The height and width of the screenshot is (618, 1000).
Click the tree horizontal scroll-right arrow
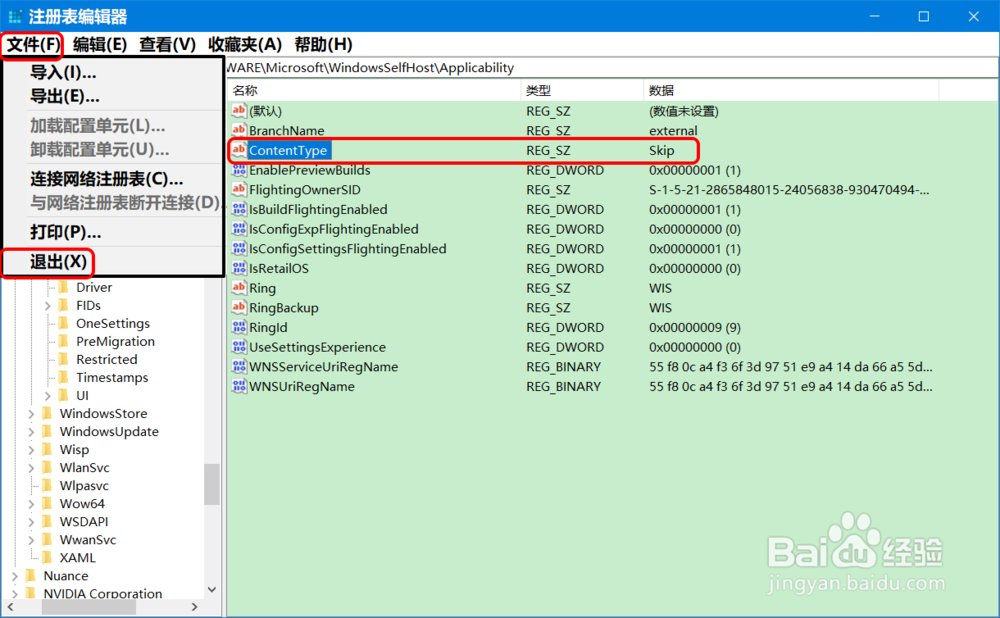(195, 607)
